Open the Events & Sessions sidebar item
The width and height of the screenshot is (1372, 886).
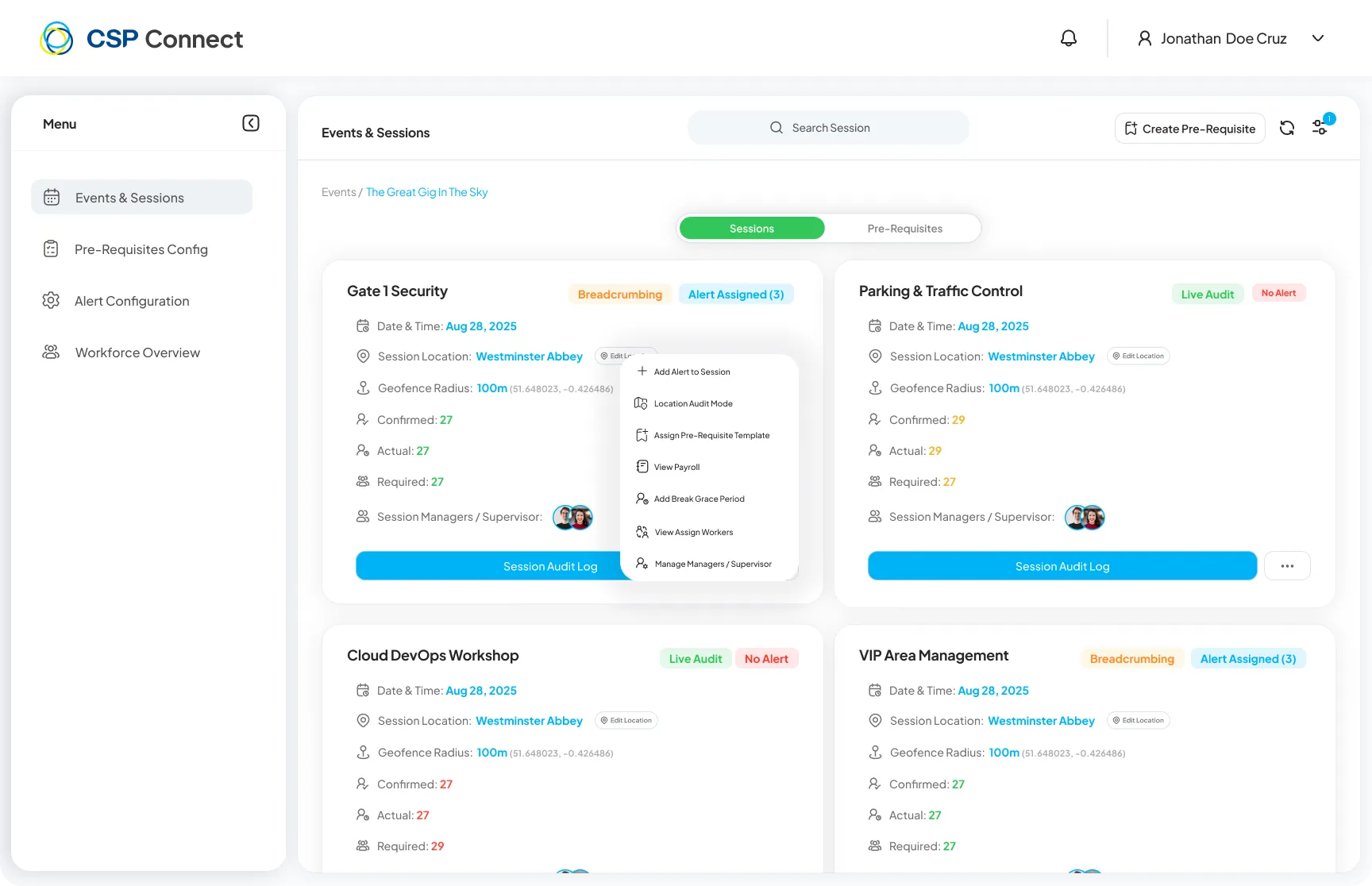[x=142, y=197]
